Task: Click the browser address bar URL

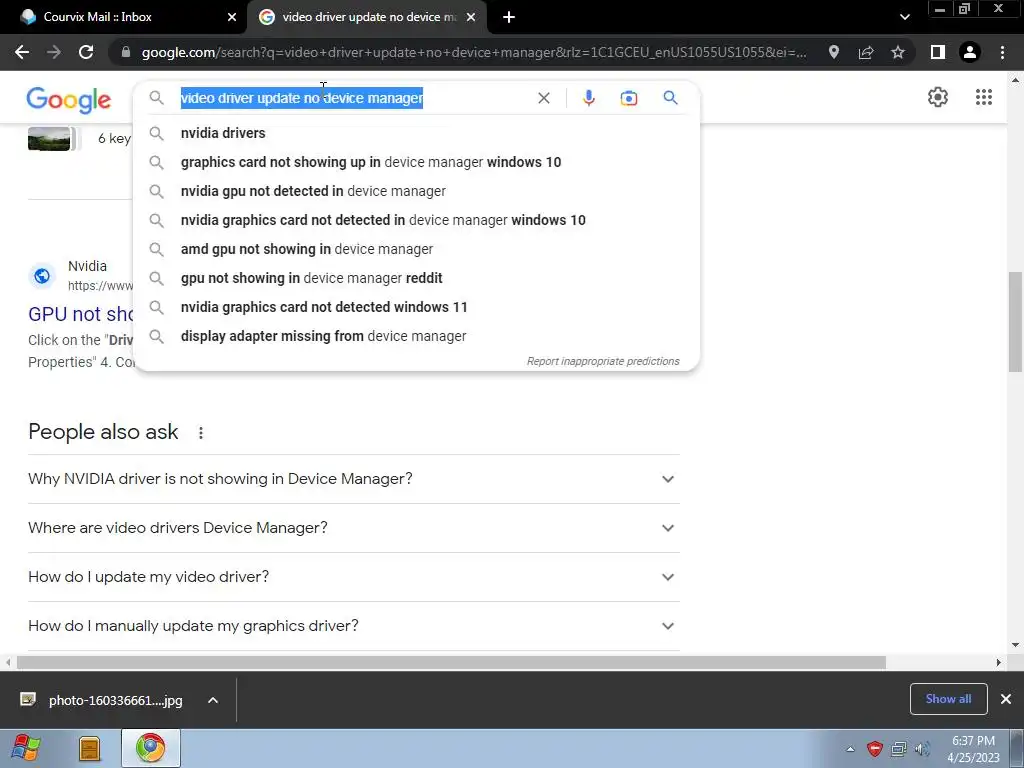Action: (473, 52)
